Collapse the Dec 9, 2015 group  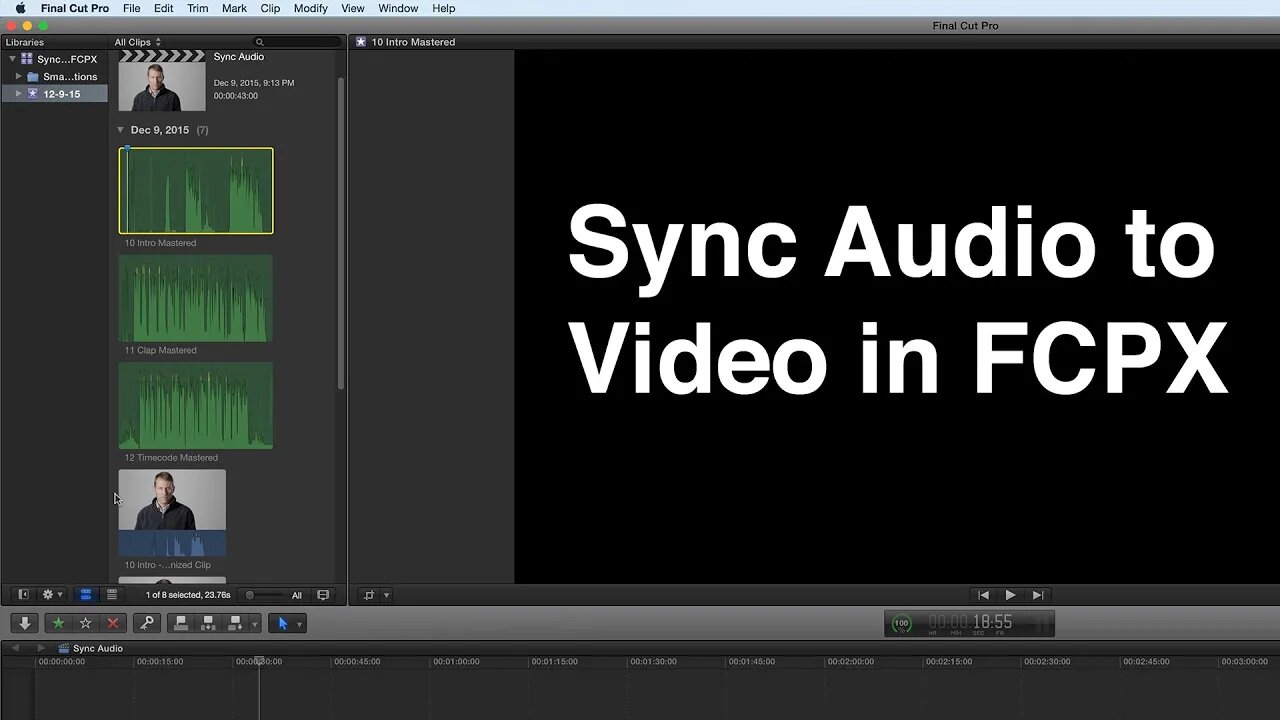click(121, 130)
